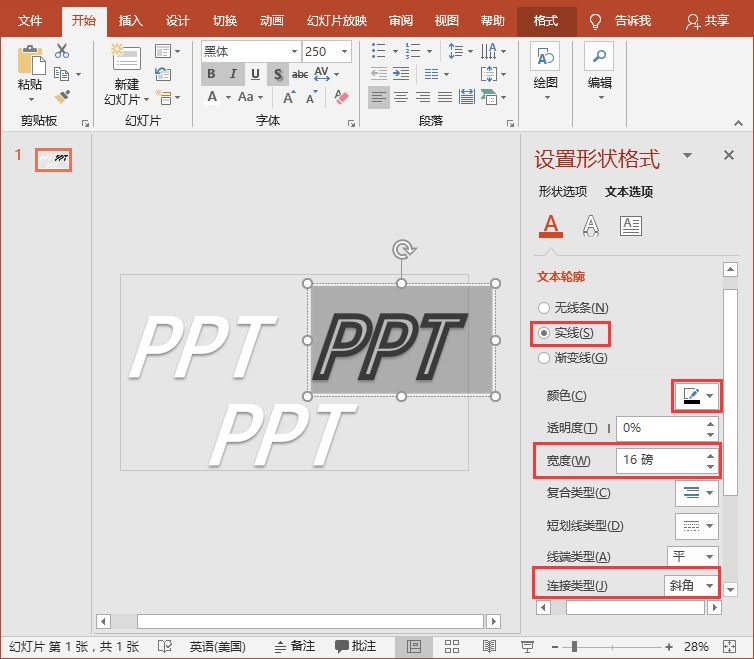This screenshot has height=659, width=754.
Task: Select slide 1 thumbnail
Action: [53, 160]
